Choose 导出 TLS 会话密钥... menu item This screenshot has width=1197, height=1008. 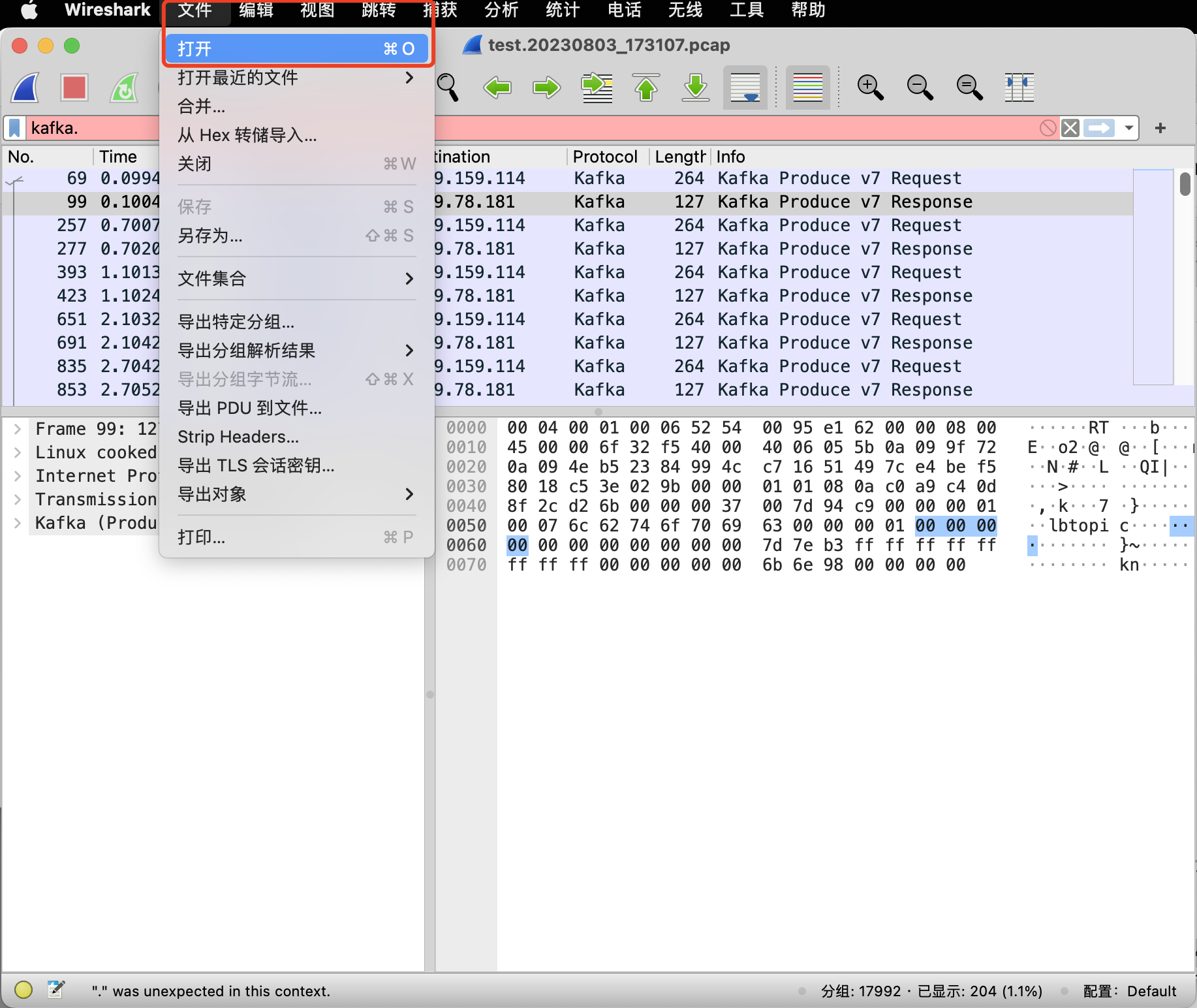pyautogui.click(x=297, y=465)
